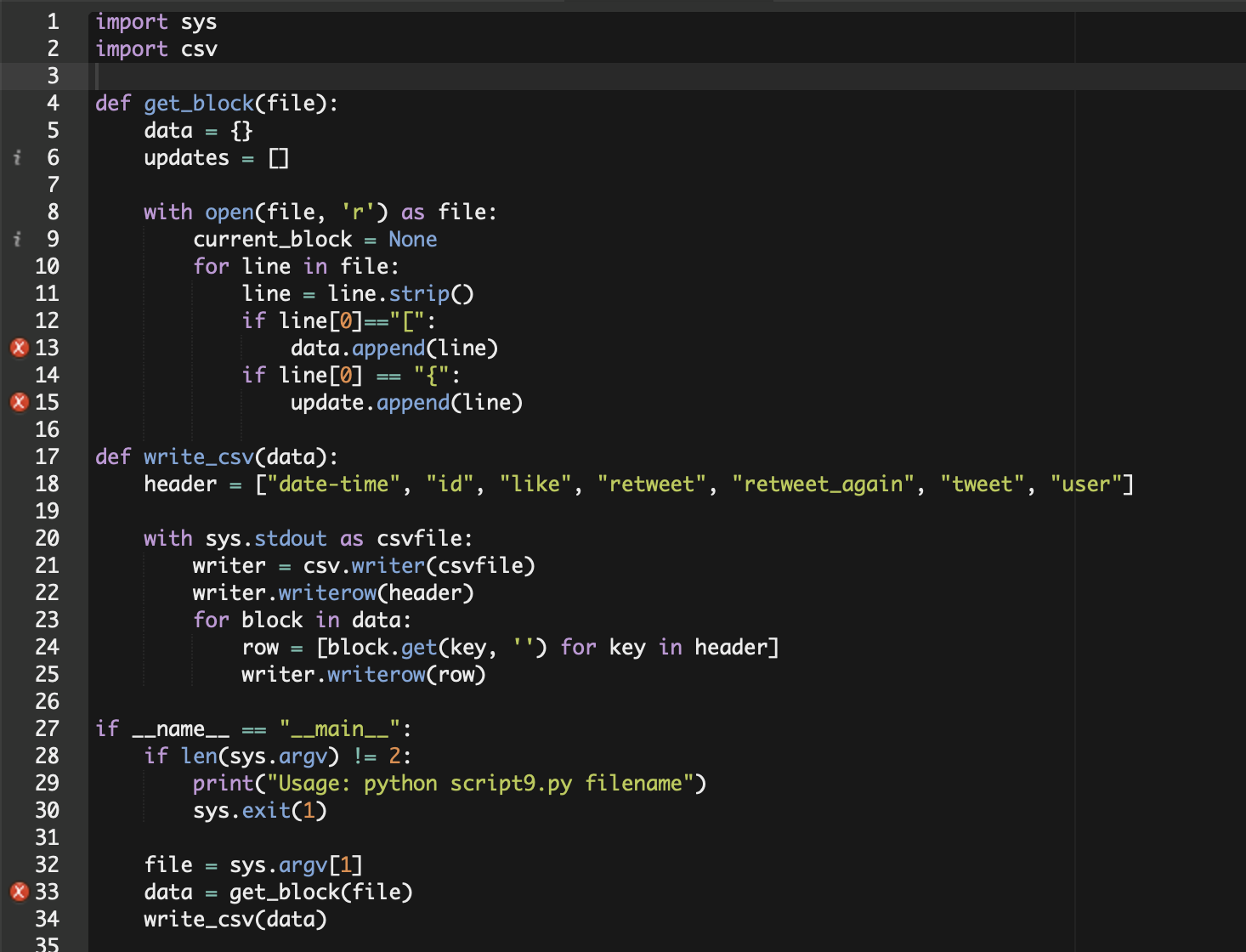Click the info indicator beside line 6
Viewport: 1246px width, 952px height.
[19, 157]
